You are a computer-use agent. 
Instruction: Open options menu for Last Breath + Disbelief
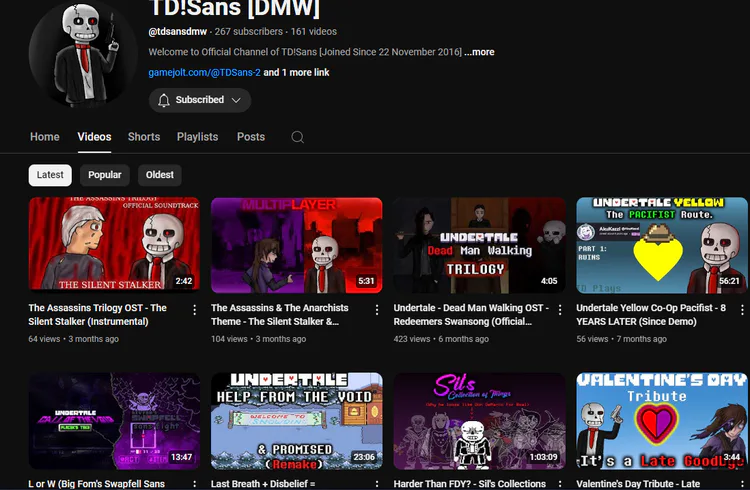[x=377, y=484]
